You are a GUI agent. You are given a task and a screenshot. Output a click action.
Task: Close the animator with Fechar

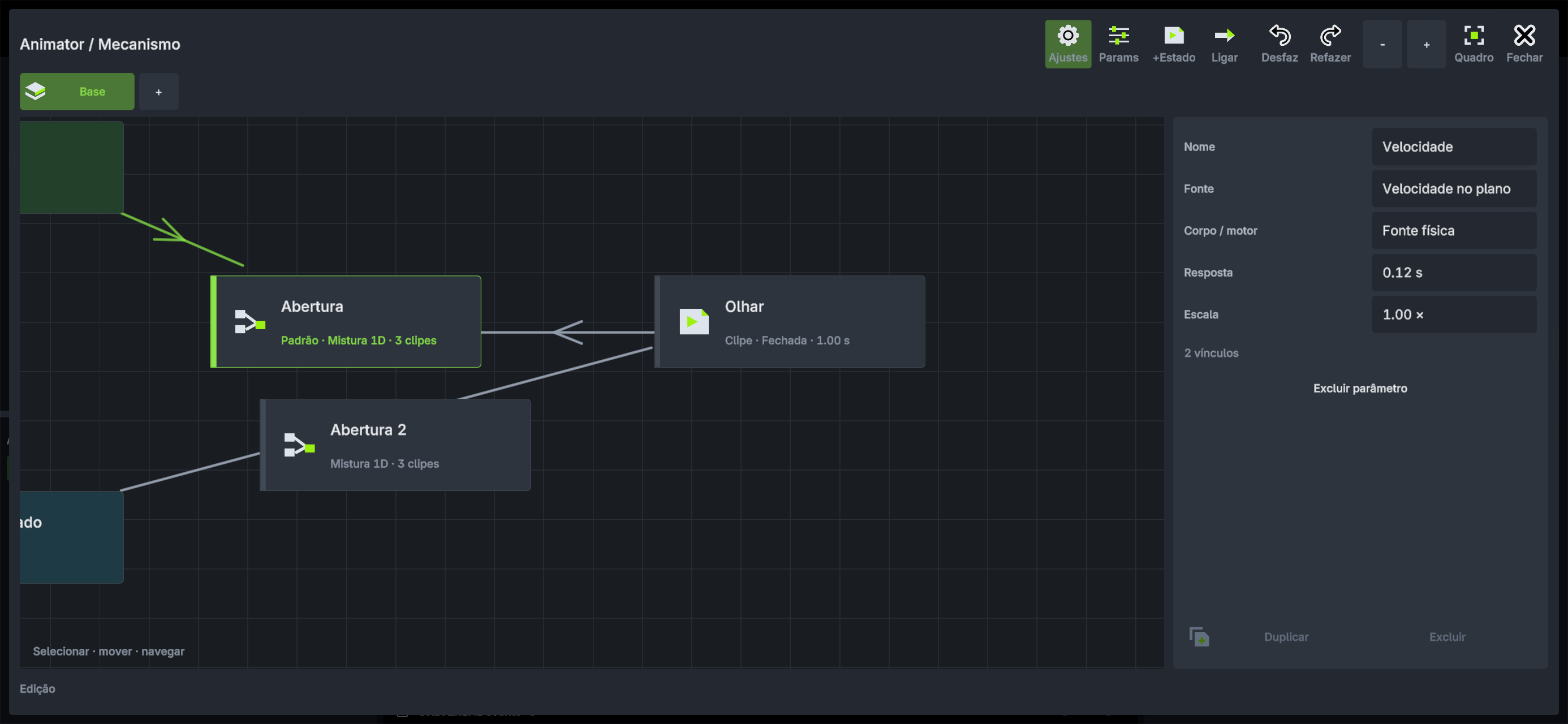tap(1524, 44)
